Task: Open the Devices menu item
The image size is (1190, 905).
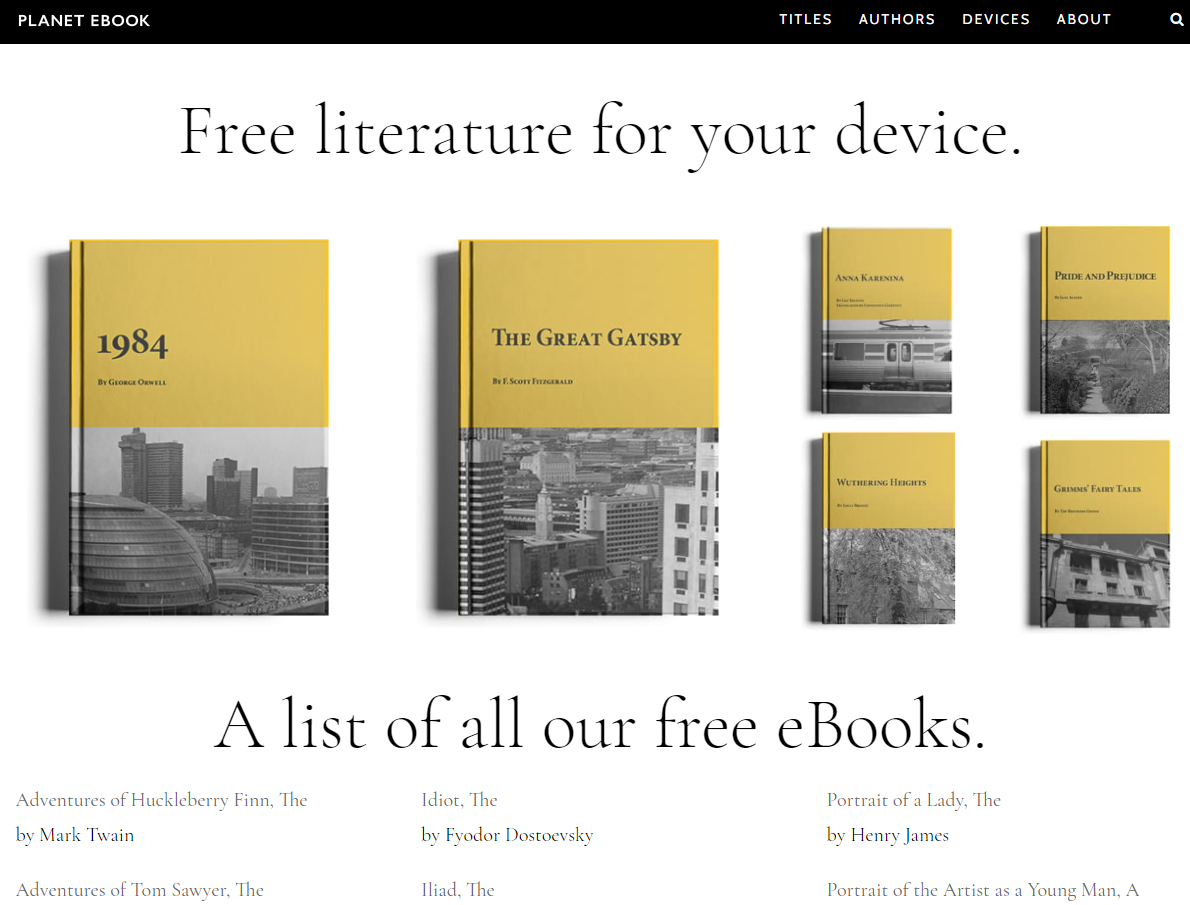Action: [996, 20]
